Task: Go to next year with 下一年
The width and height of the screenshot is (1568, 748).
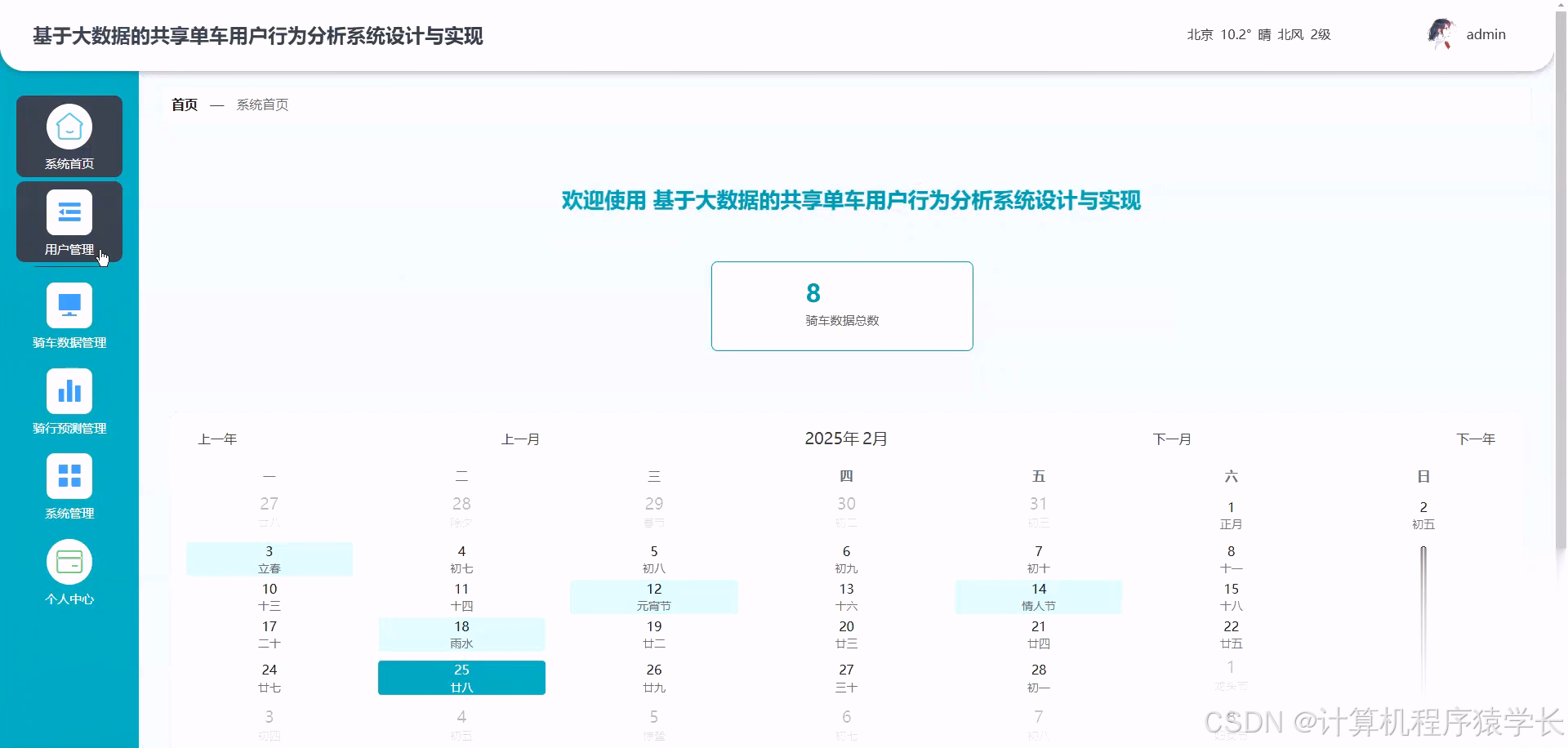Action: tap(1476, 439)
